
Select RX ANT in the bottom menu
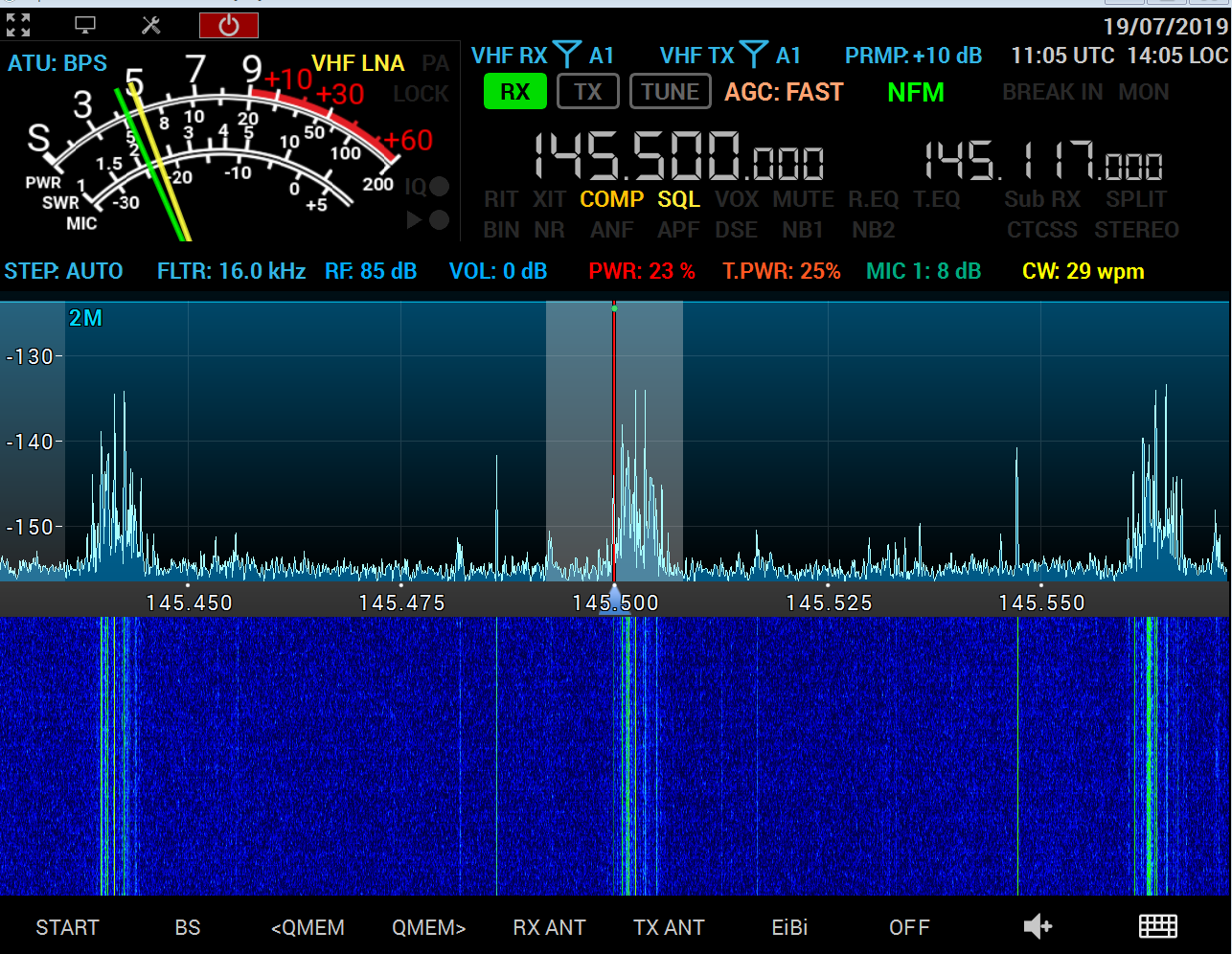click(x=549, y=927)
